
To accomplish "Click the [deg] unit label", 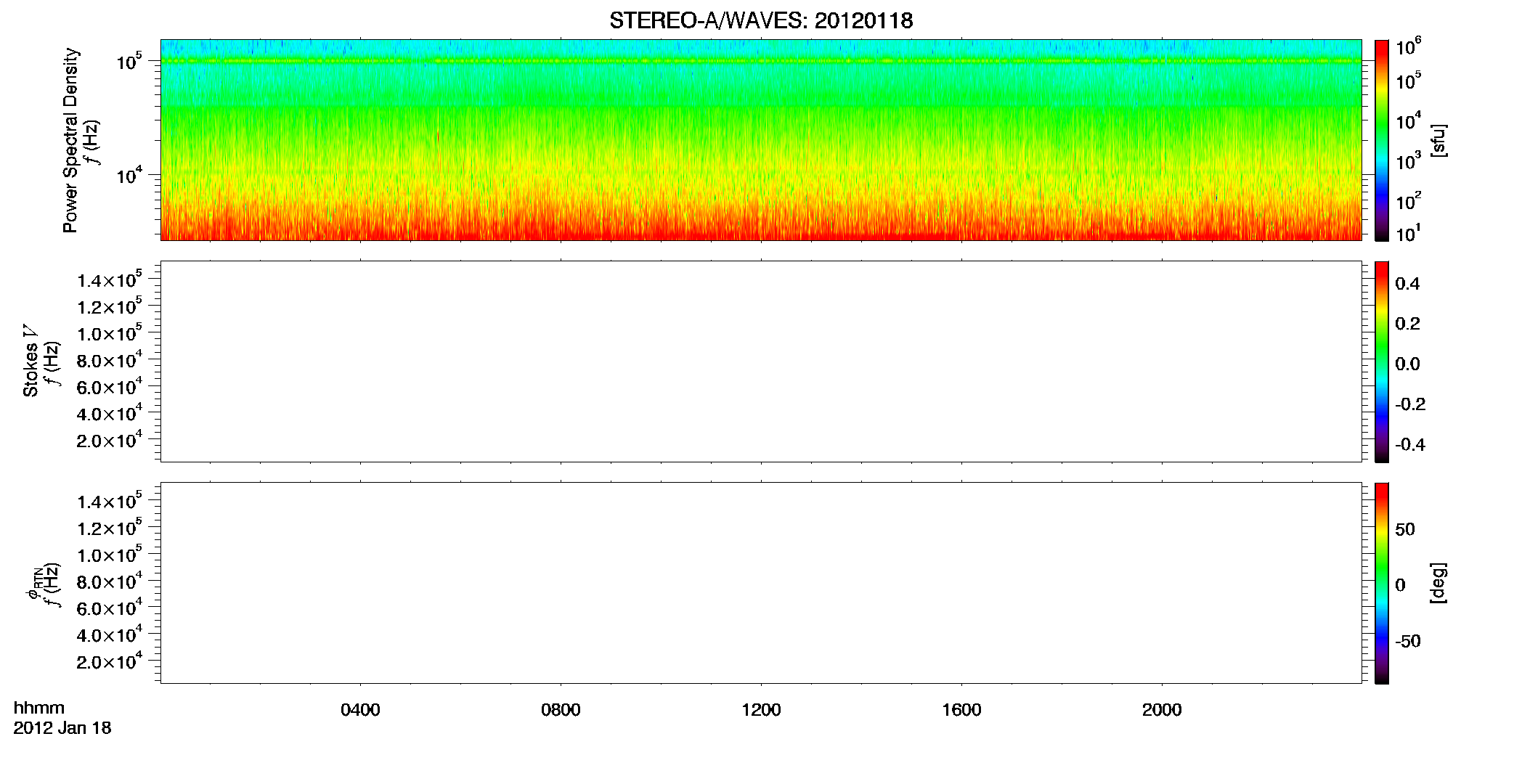I will (1438, 583).
